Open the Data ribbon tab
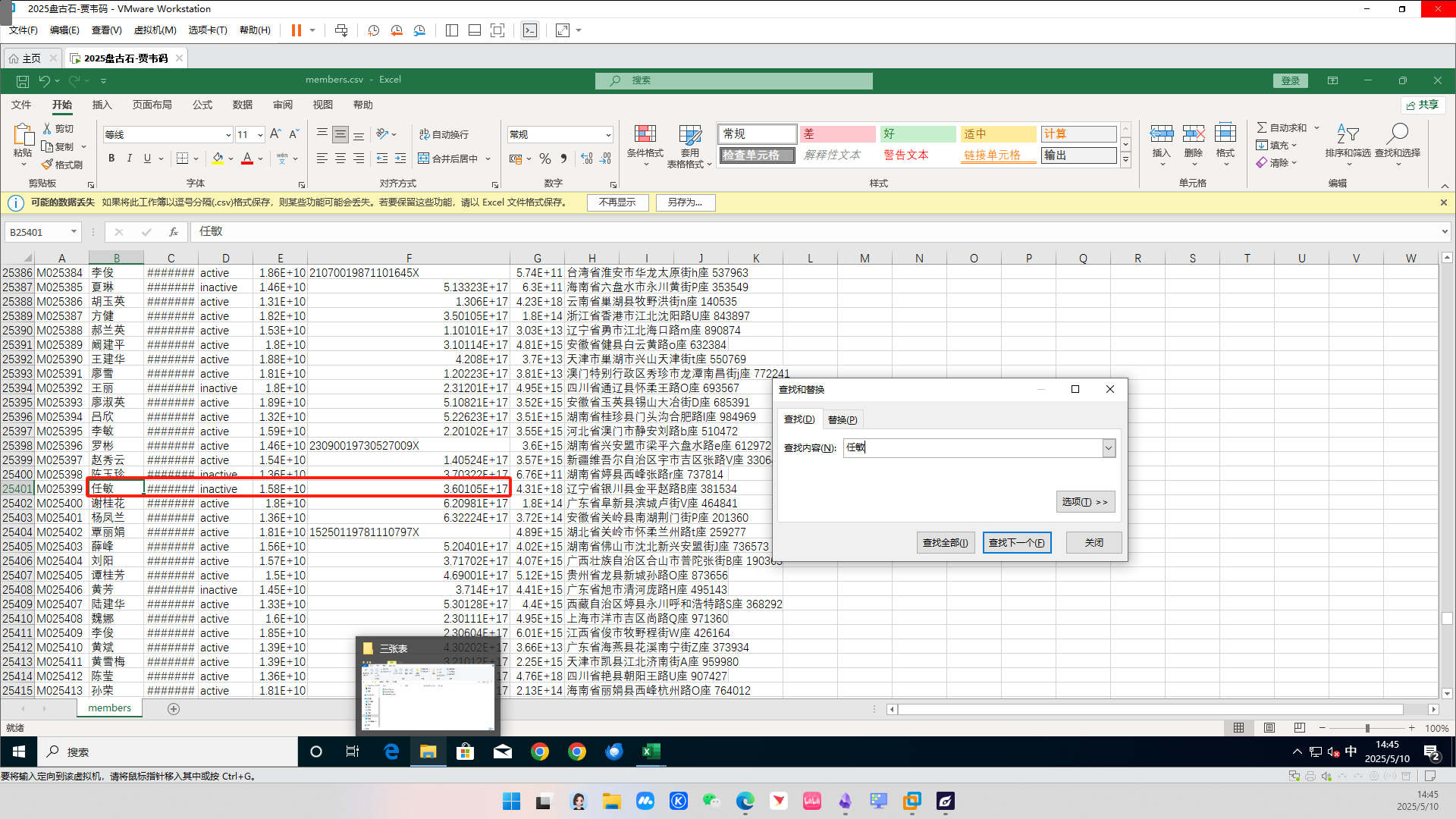The image size is (1456, 819). 242,105
